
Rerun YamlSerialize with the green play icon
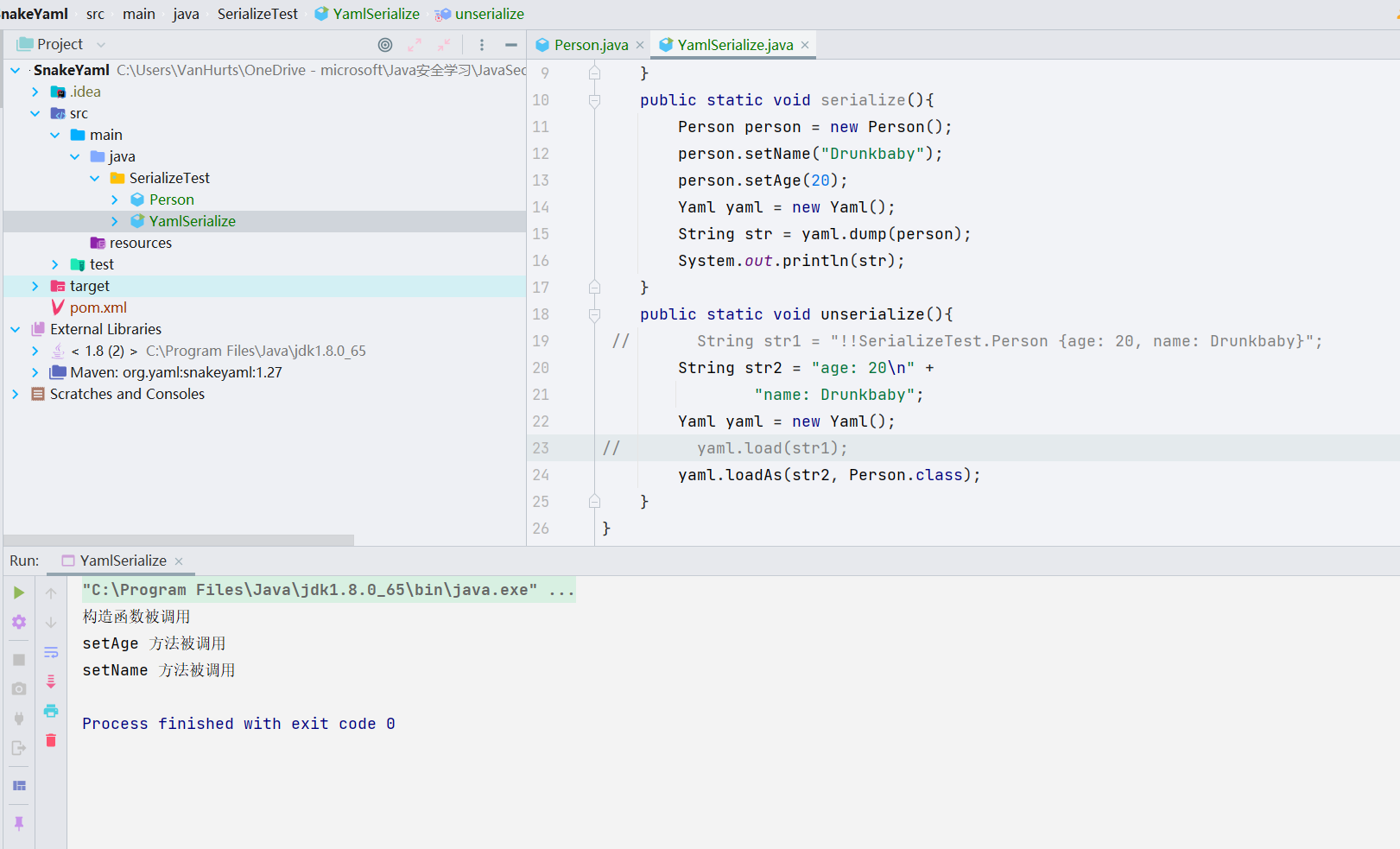[19, 592]
